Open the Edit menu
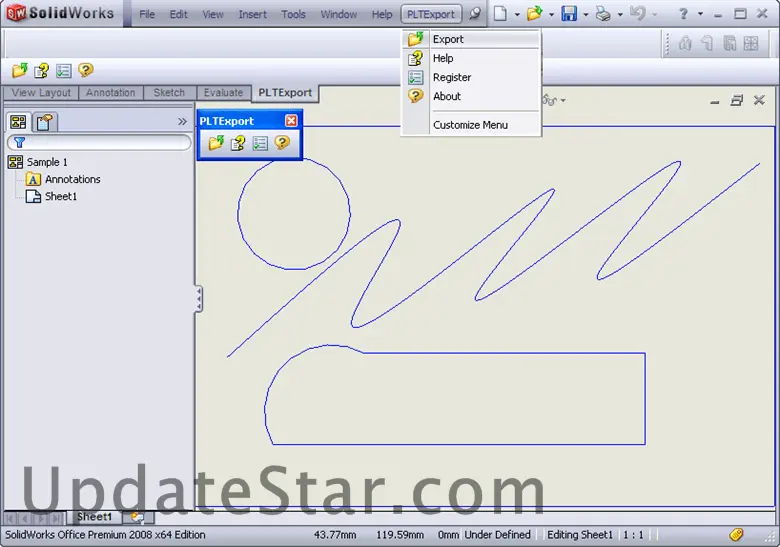 click(x=178, y=14)
